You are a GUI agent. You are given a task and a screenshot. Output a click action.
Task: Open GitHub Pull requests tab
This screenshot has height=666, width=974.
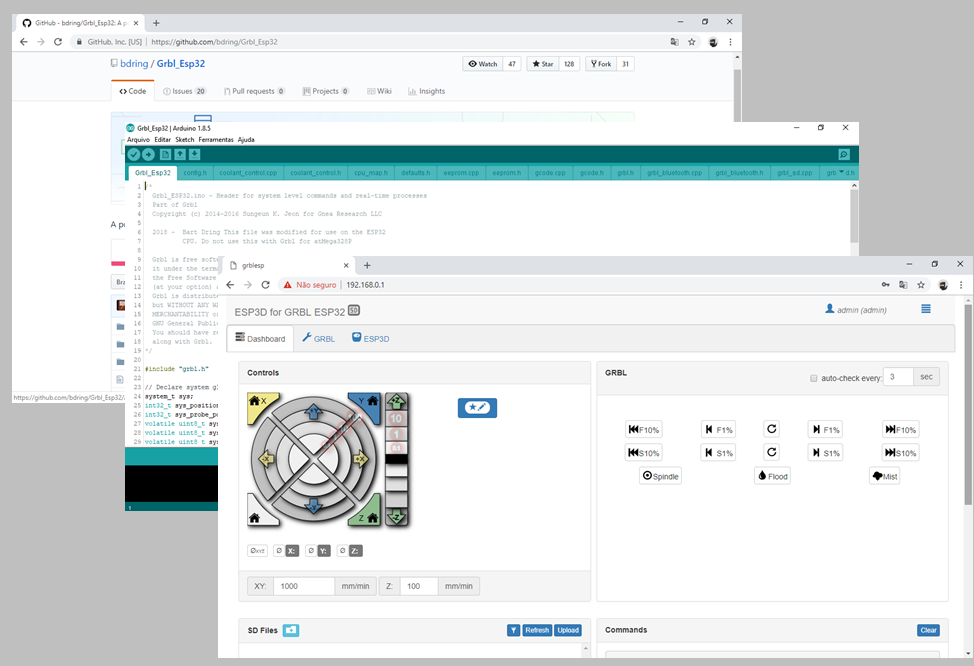click(x=255, y=91)
